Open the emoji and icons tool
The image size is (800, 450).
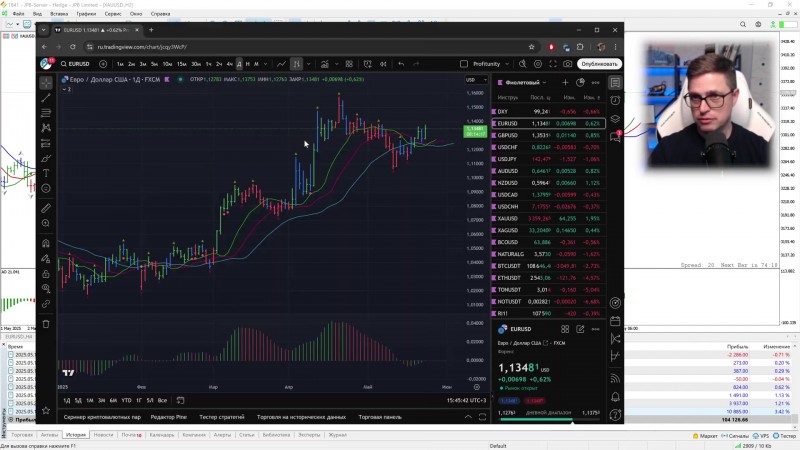(x=46, y=188)
